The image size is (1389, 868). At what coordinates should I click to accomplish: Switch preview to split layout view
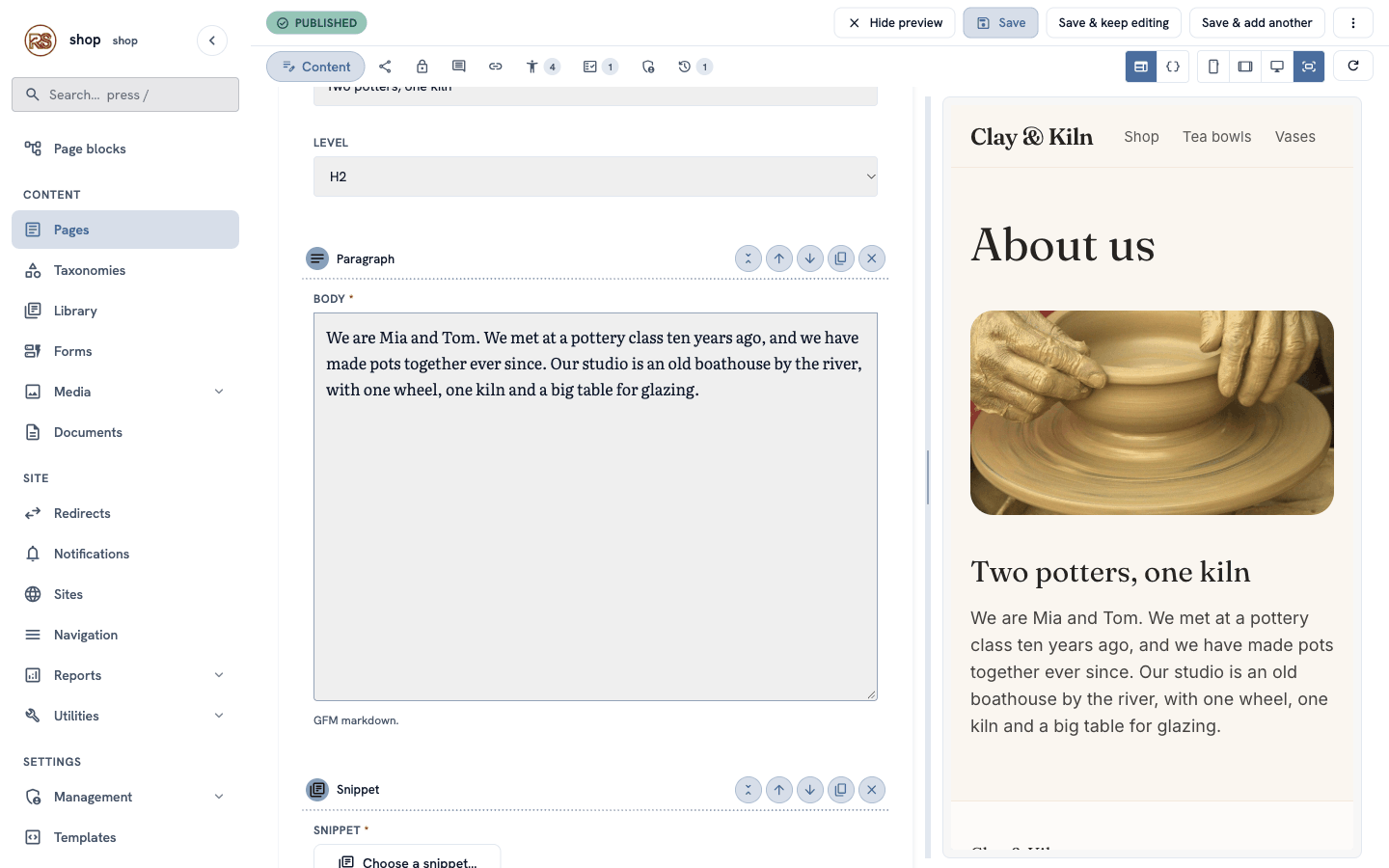coord(1141,67)
